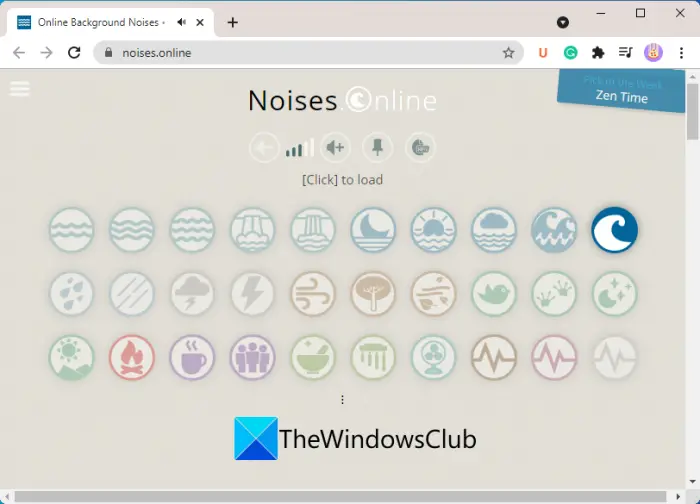View site information via the padlock
The height and width of the screenshot is (504, 700).
[108, 53]
